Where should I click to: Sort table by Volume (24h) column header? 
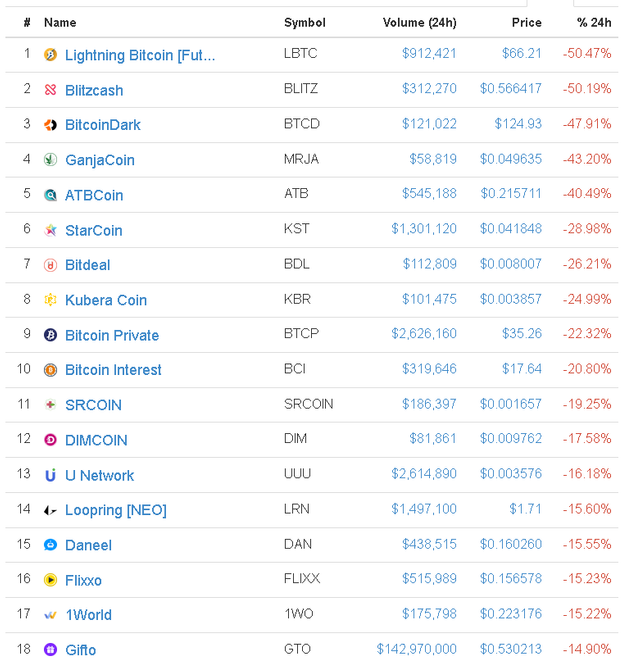pyautogui.click(x=419, y=22)
